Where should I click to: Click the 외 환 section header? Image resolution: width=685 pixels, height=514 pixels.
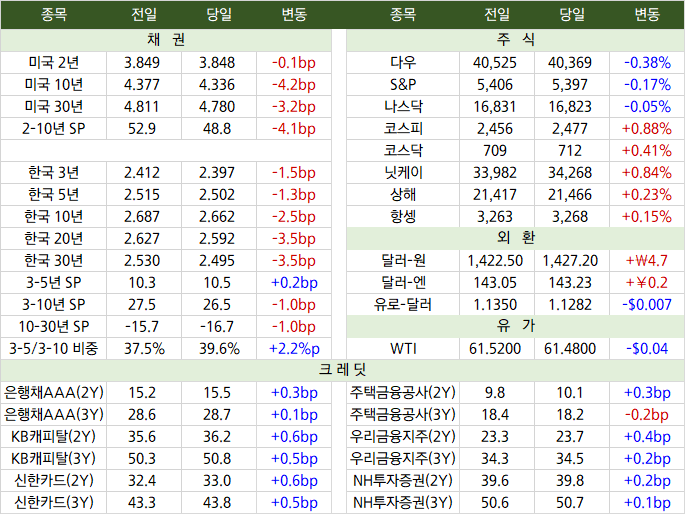click(x=515, y=238)
